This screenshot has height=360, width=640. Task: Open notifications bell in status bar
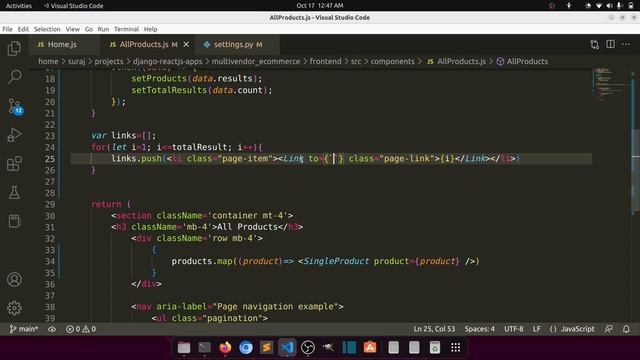point(626,329)
